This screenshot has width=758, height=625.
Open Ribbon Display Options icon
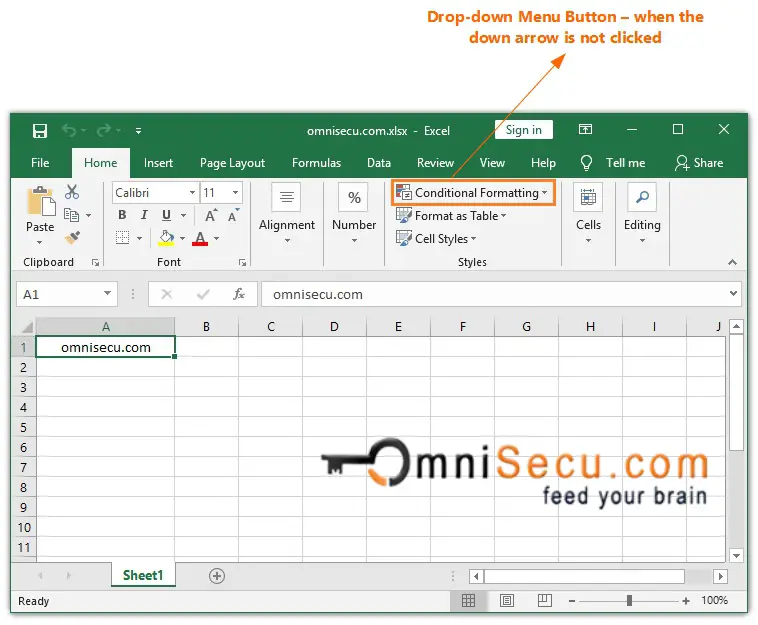(585, 130)
